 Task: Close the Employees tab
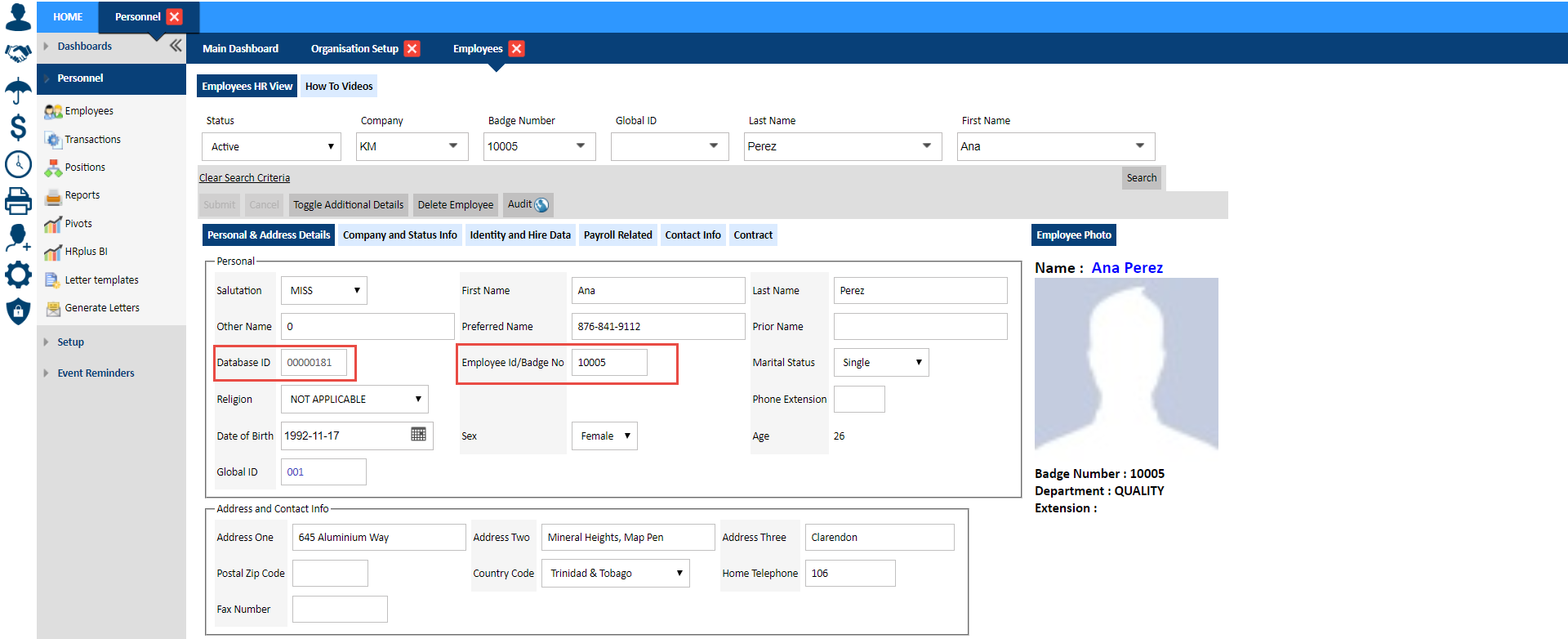(x=516, y=49)
